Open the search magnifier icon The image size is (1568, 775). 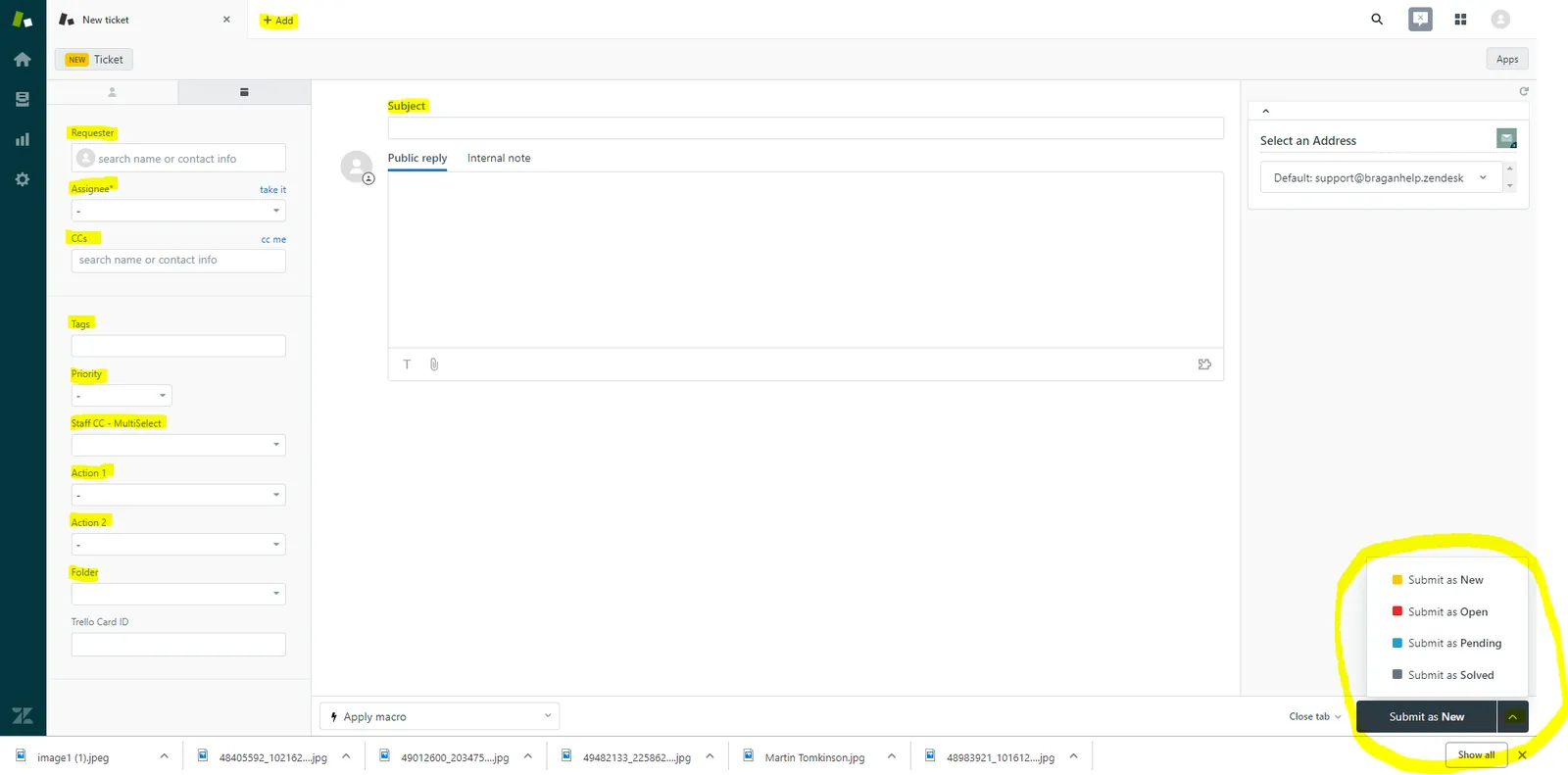click(1377, 19)
